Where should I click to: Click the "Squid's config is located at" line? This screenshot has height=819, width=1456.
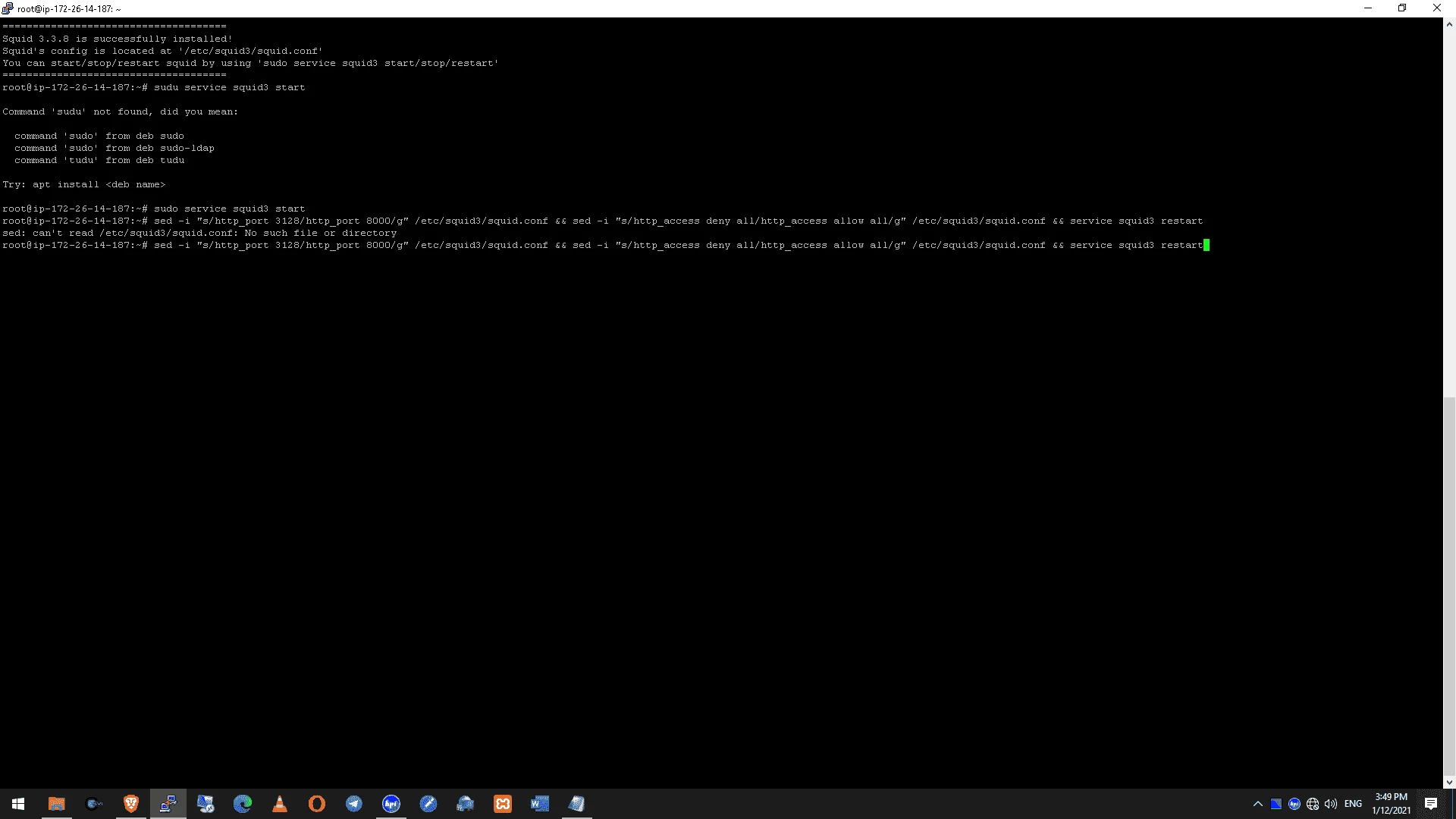[162, 51]
